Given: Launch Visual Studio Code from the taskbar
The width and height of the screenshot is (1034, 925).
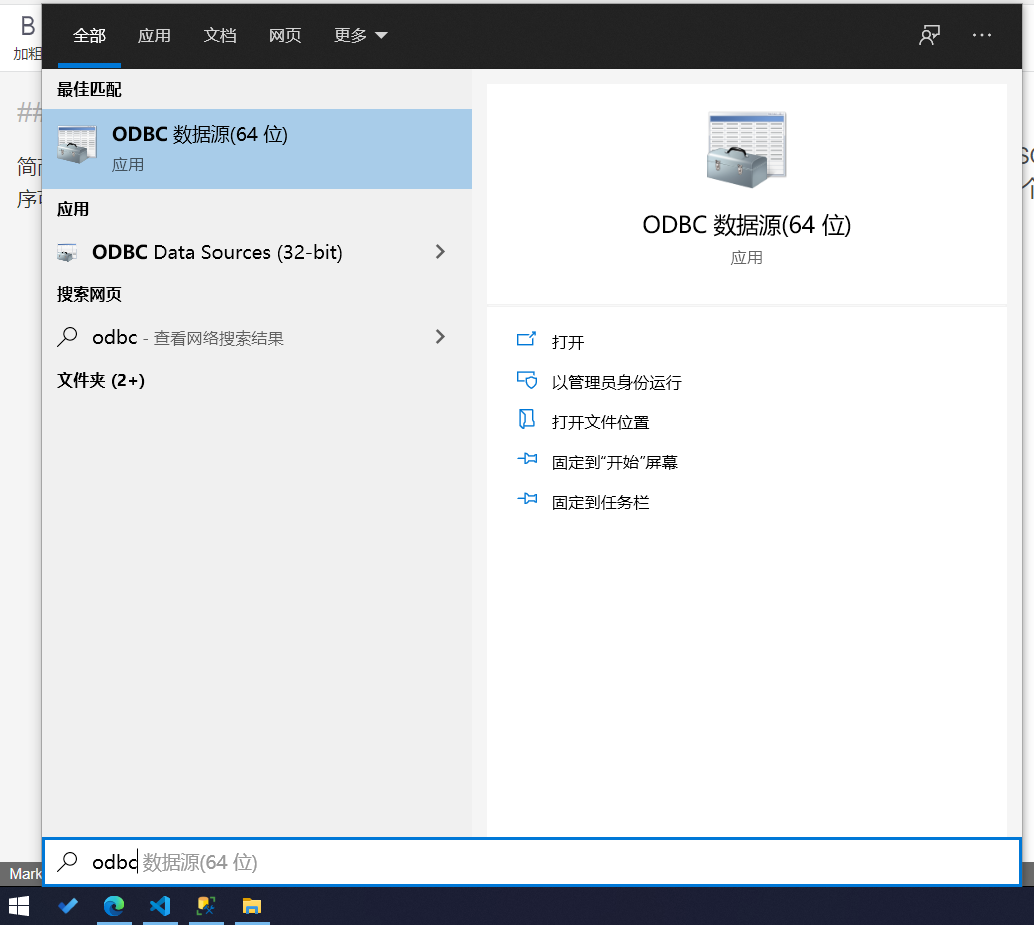Looking at the screenshot, I should tap(160, 906).
